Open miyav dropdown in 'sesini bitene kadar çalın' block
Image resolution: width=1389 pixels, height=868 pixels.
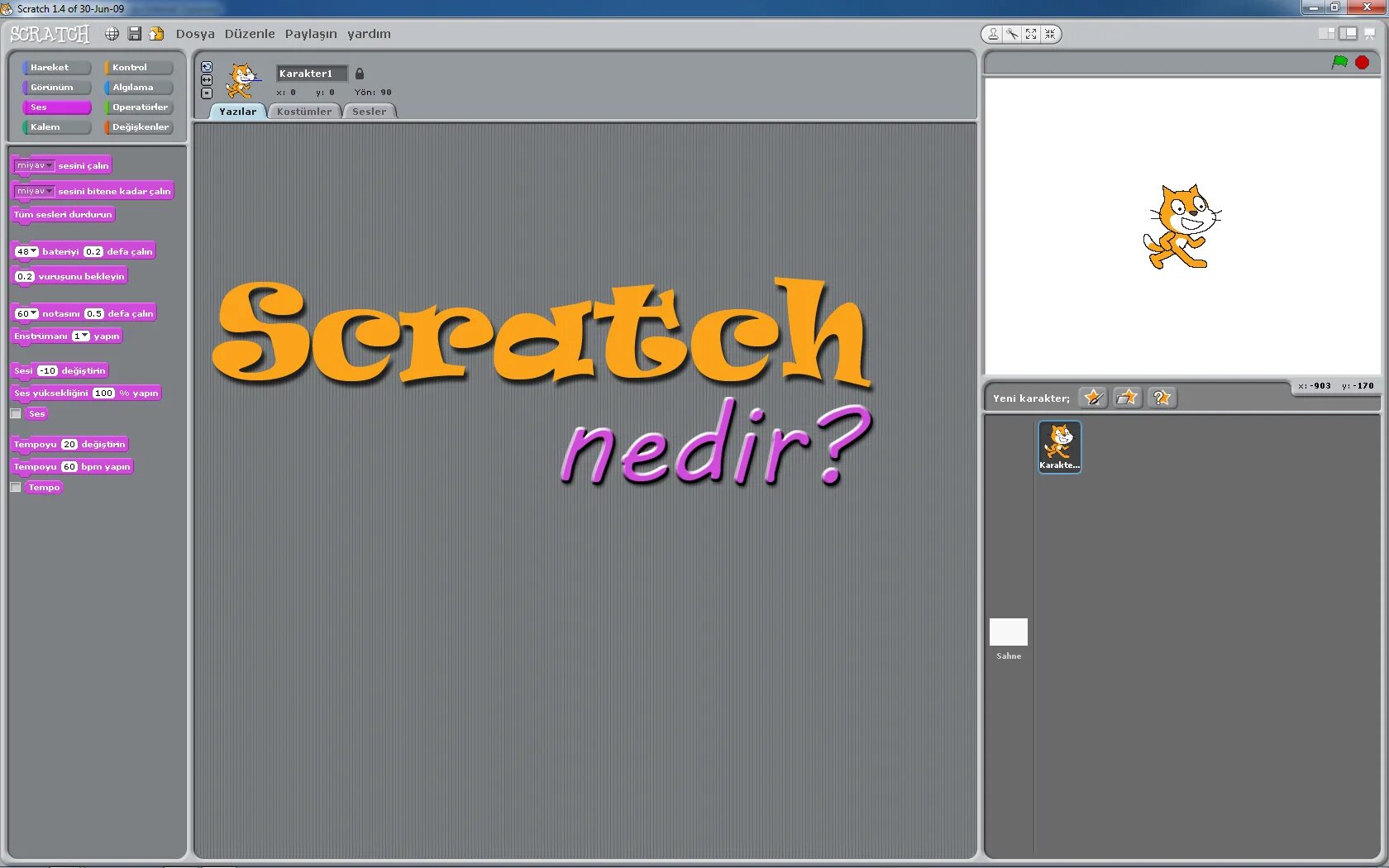coord(35,192)
